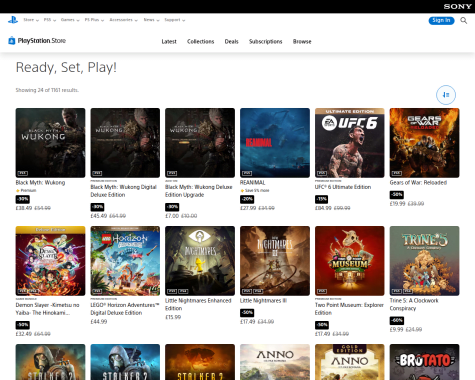Viewport: 475px width, 380px height.
Task: Open Little Nightmares III title link
Action: point(263,301)
